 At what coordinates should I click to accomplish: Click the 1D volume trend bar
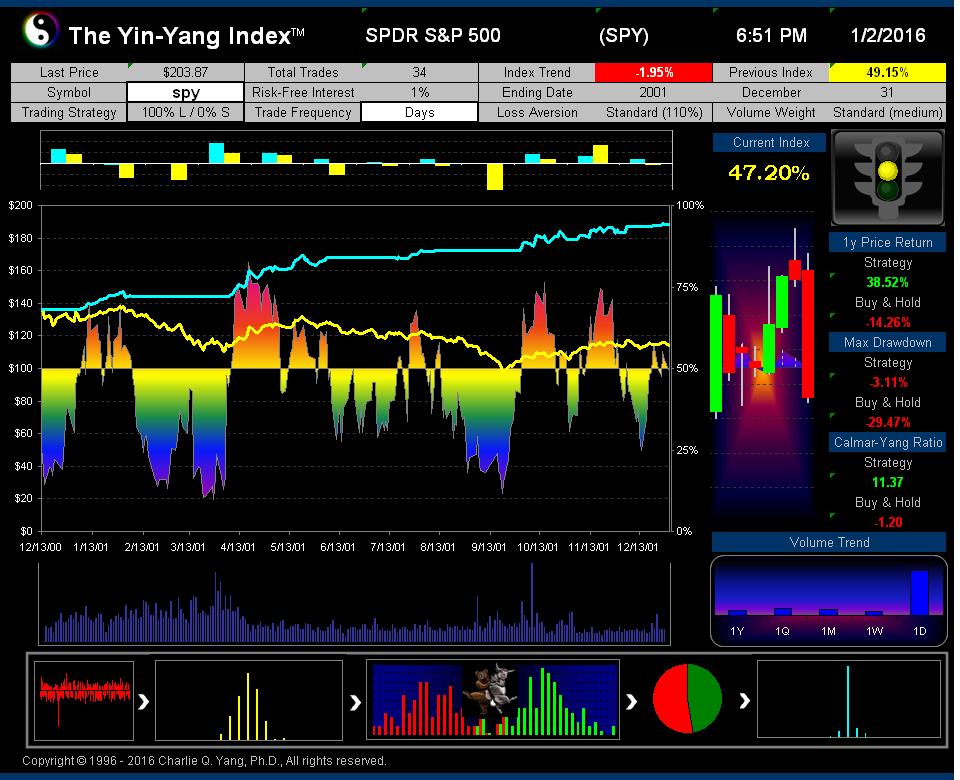920,593
